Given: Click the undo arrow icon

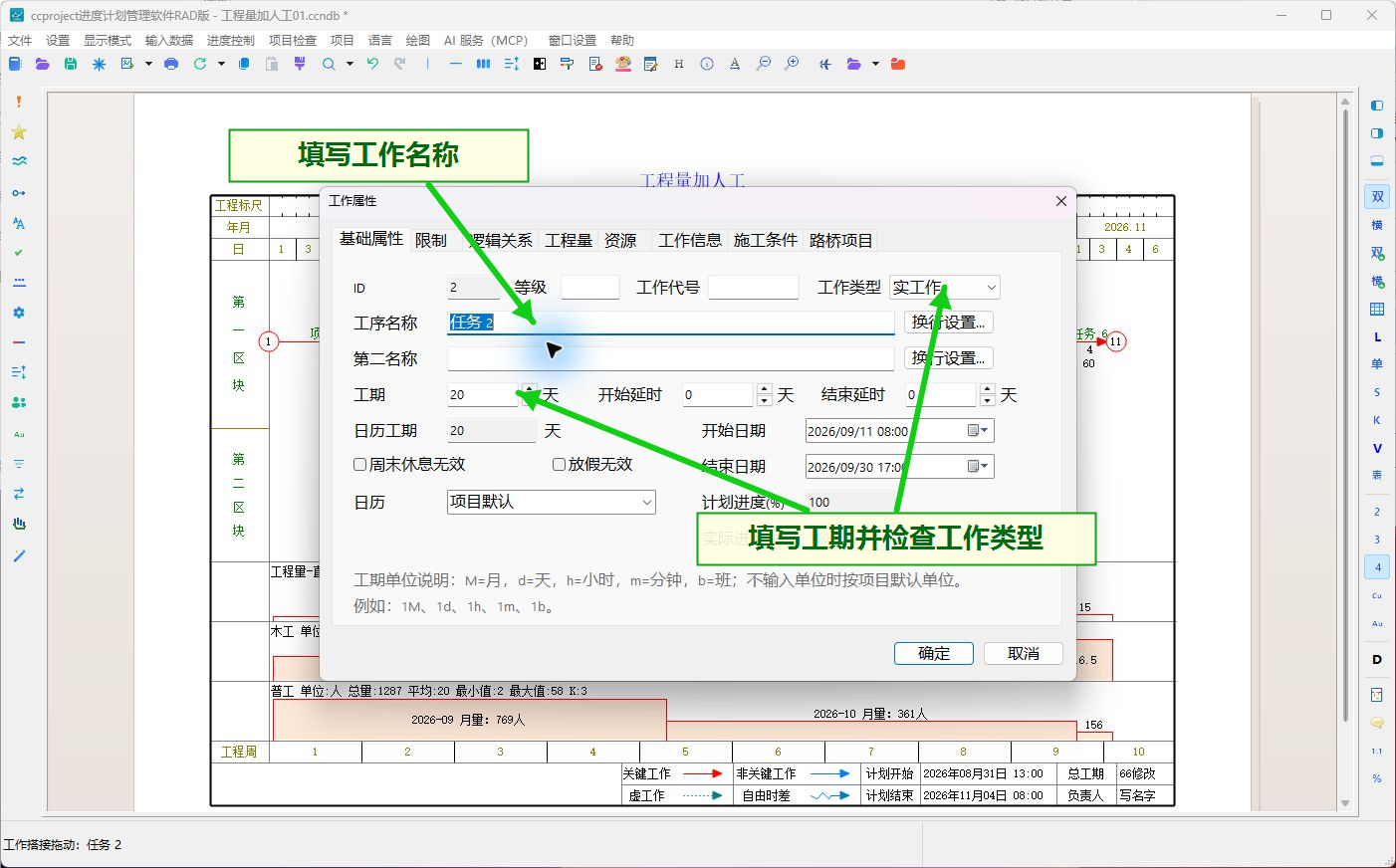Looking at the screenshot, I should (x=372, y=64).
